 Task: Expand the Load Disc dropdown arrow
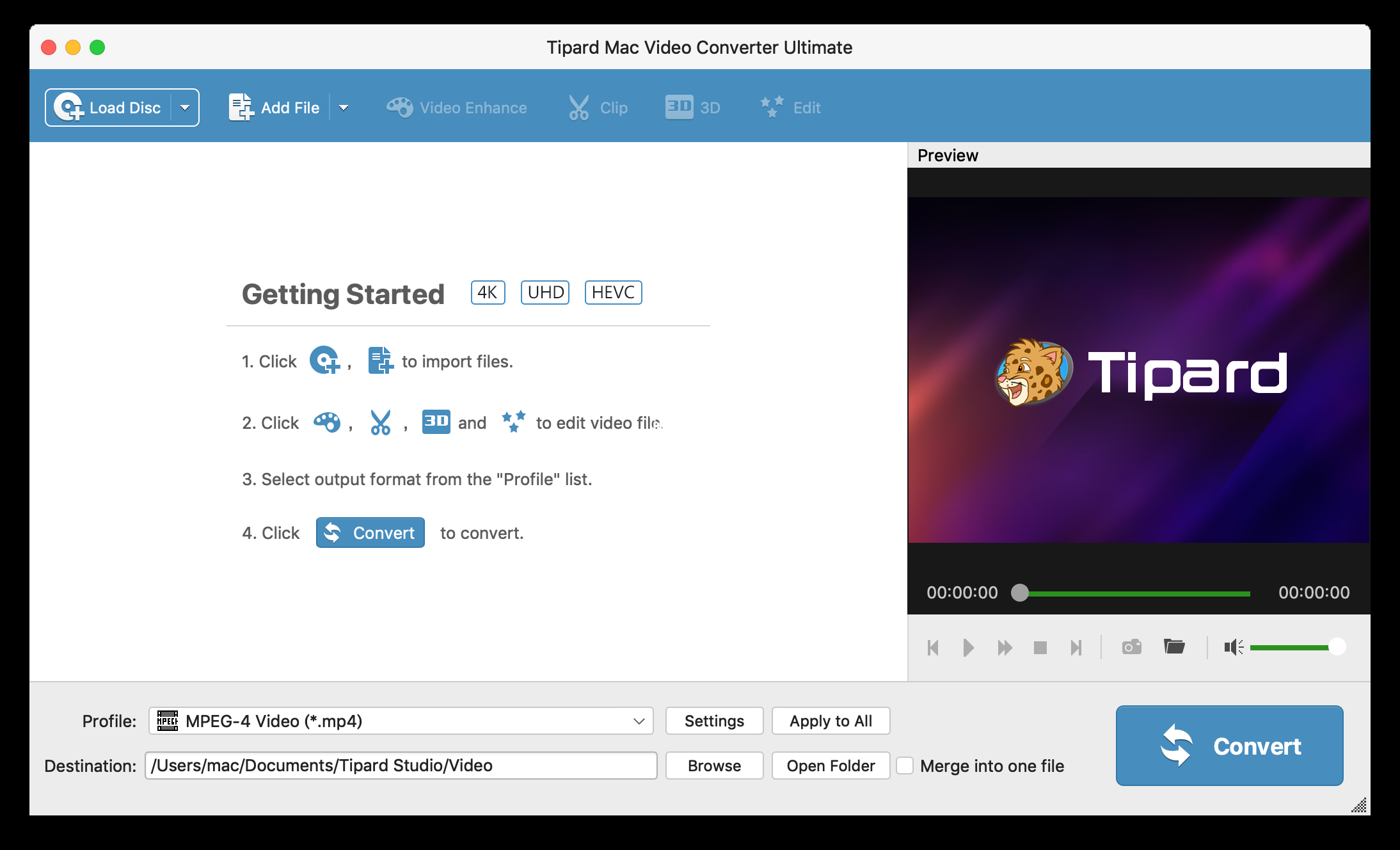click(x=185, y=108)
